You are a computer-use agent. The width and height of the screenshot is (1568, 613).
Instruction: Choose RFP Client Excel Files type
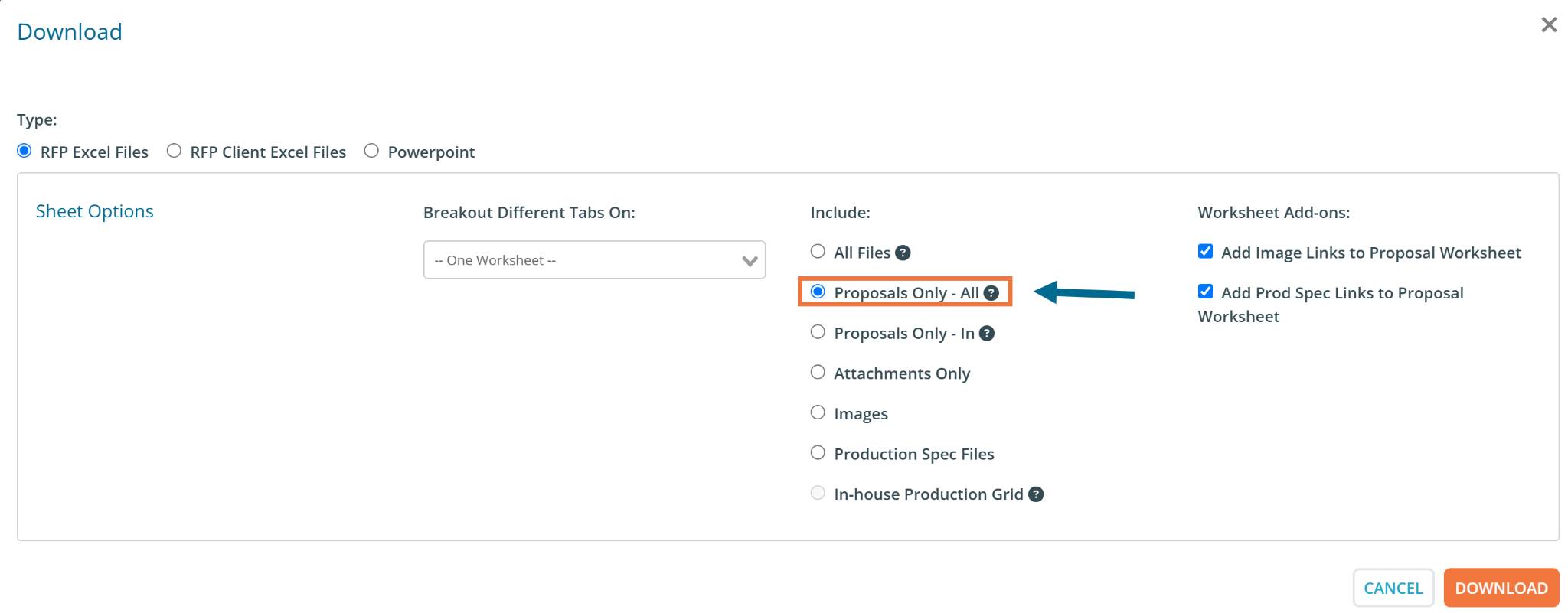[175, 151]
